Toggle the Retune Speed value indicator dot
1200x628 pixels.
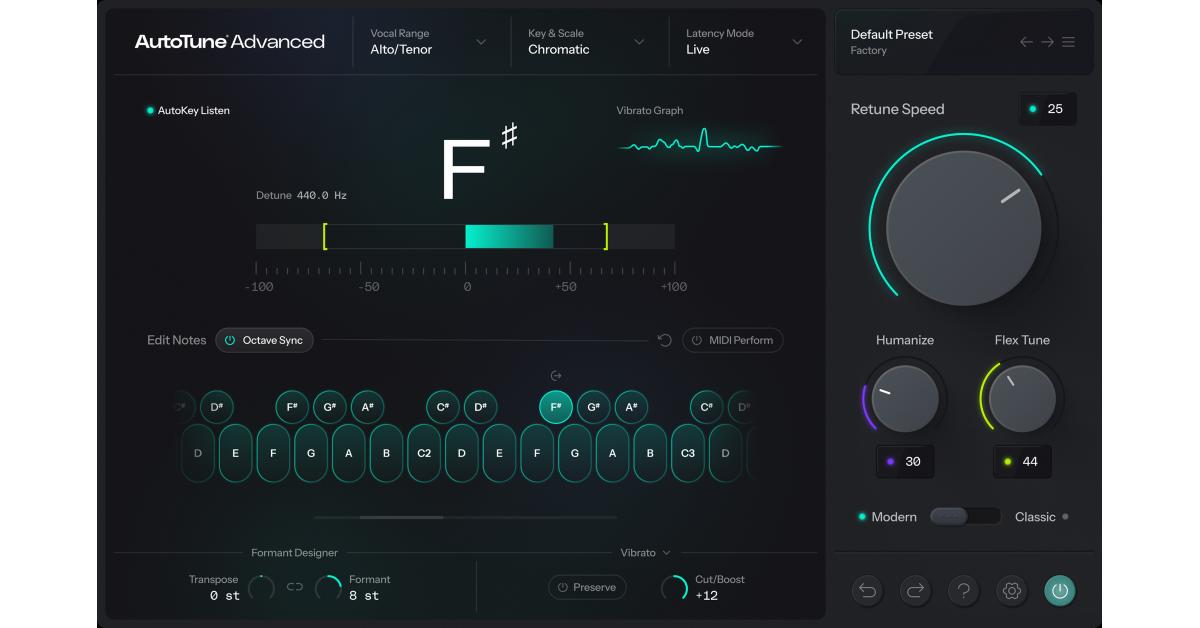click(x=1033, y=109)
